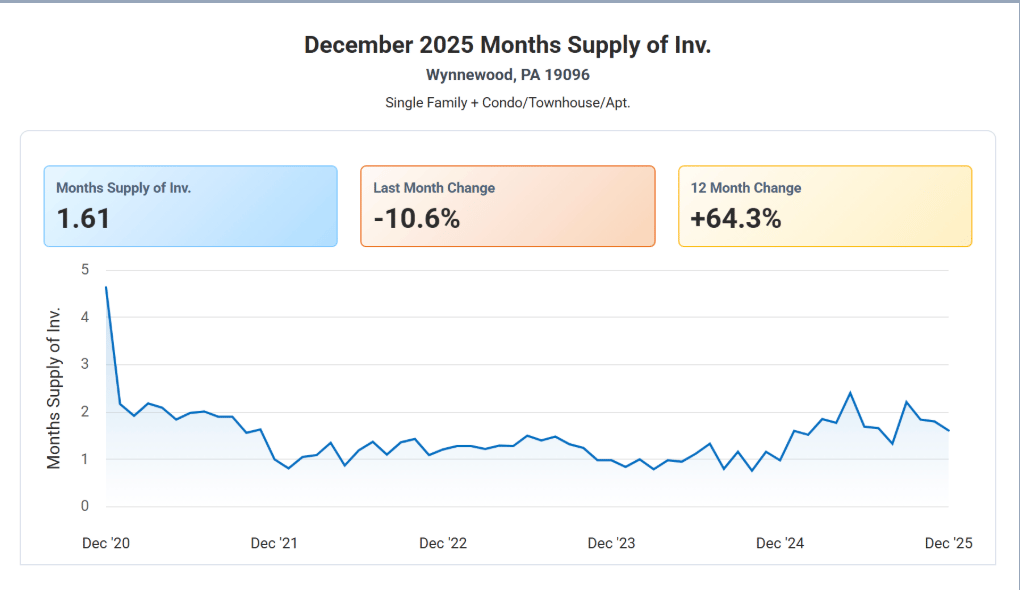
Task: Select the Dec '25 x-axis label
Action: click(948, 543)
